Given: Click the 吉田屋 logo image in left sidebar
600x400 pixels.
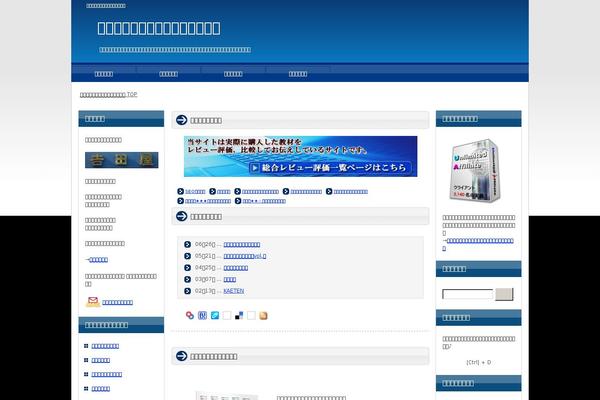Looking at the screenshot, I should (122, 160).
